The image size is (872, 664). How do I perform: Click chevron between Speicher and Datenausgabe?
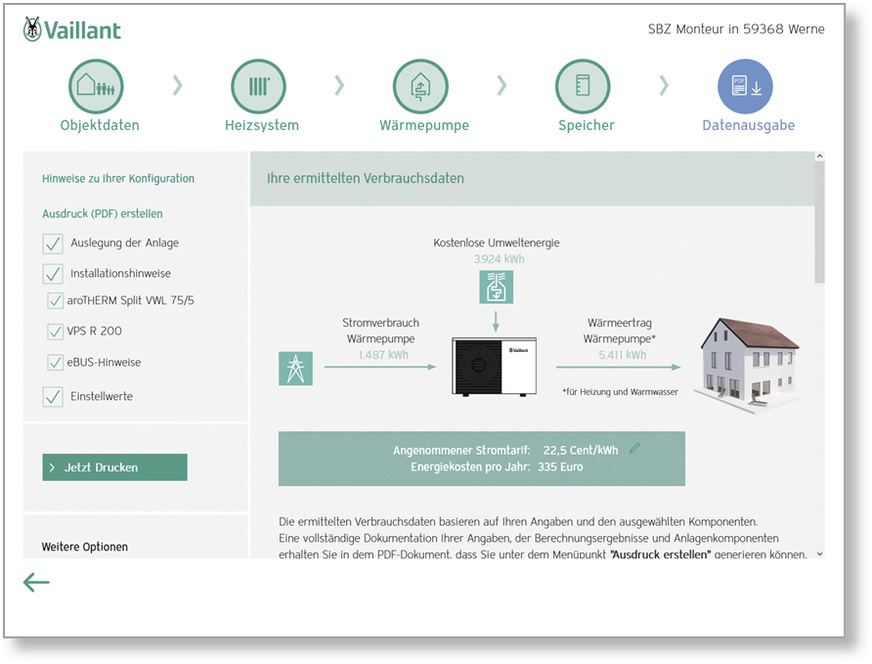coord(664,86)
